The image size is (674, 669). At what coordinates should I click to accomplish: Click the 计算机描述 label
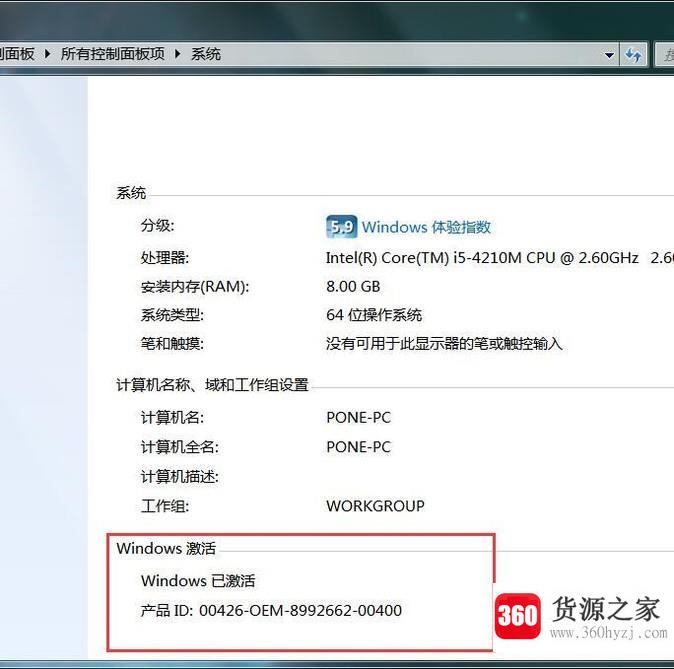(x=180, y=476)
